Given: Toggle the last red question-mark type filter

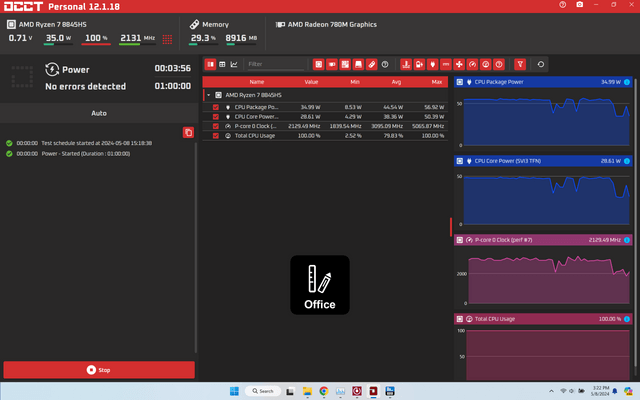Looking at the screenshot, I should point(499,64).
